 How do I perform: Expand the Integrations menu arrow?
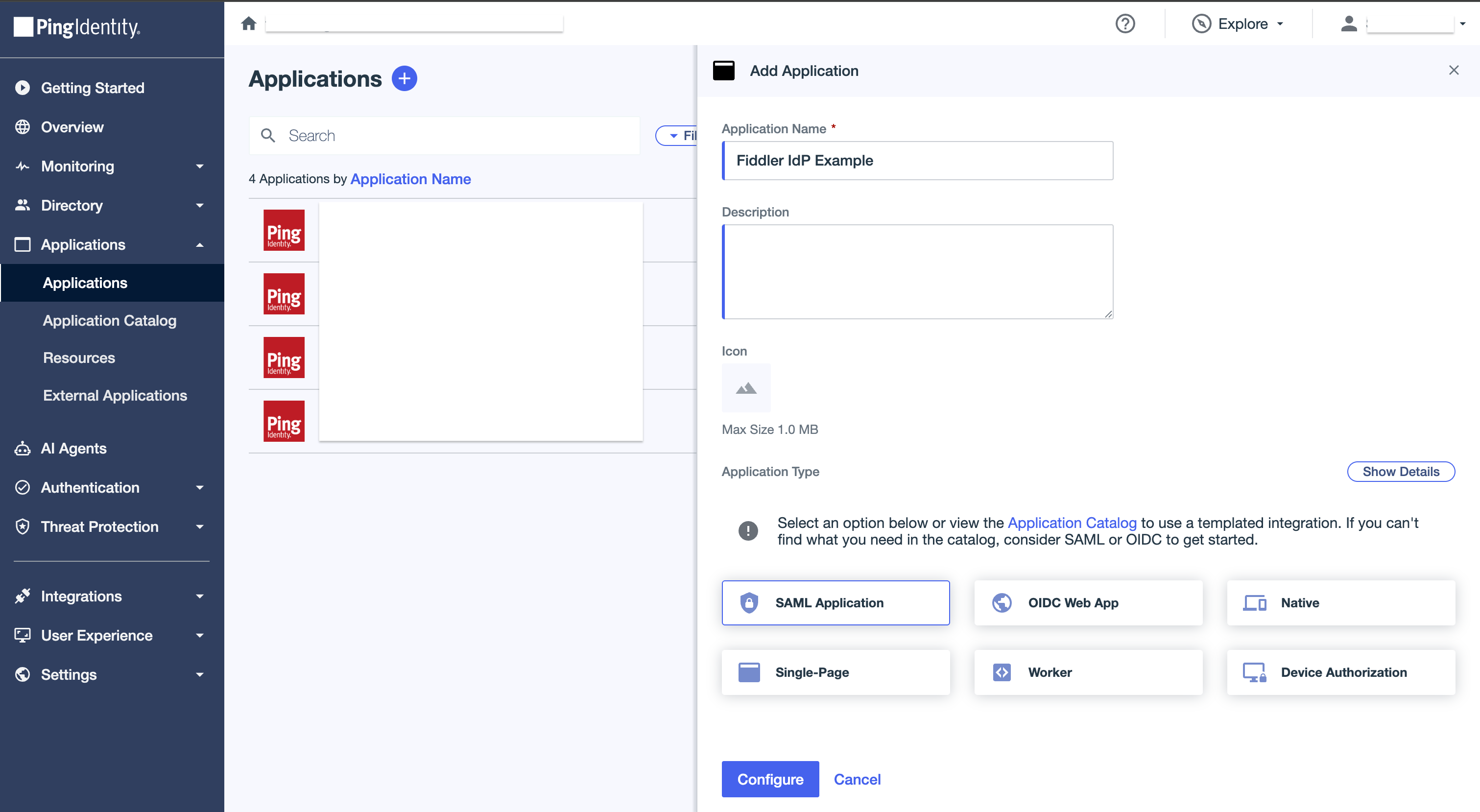pos(199,597)
